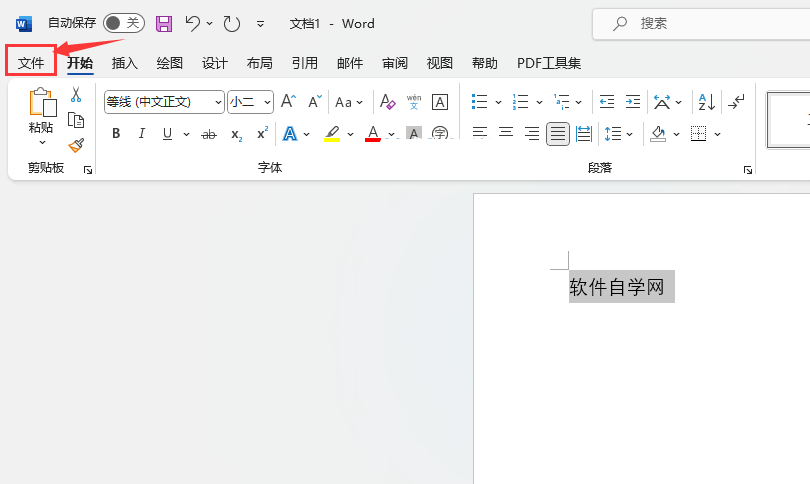Click the line spacing icon

613,134
